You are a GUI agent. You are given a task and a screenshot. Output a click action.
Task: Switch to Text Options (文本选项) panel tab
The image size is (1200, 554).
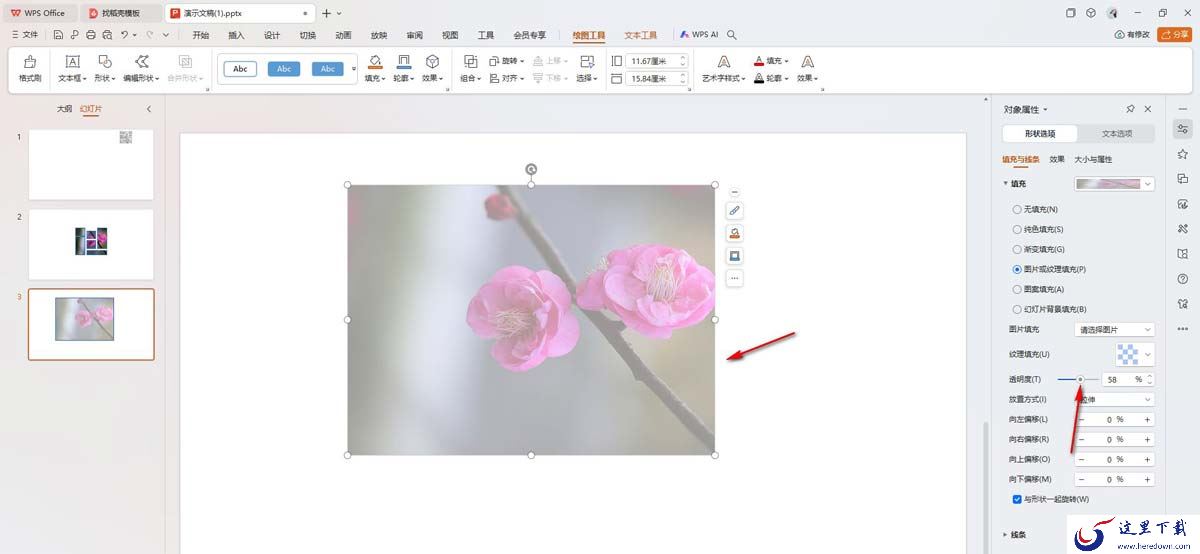click(x=1117, y=134)
